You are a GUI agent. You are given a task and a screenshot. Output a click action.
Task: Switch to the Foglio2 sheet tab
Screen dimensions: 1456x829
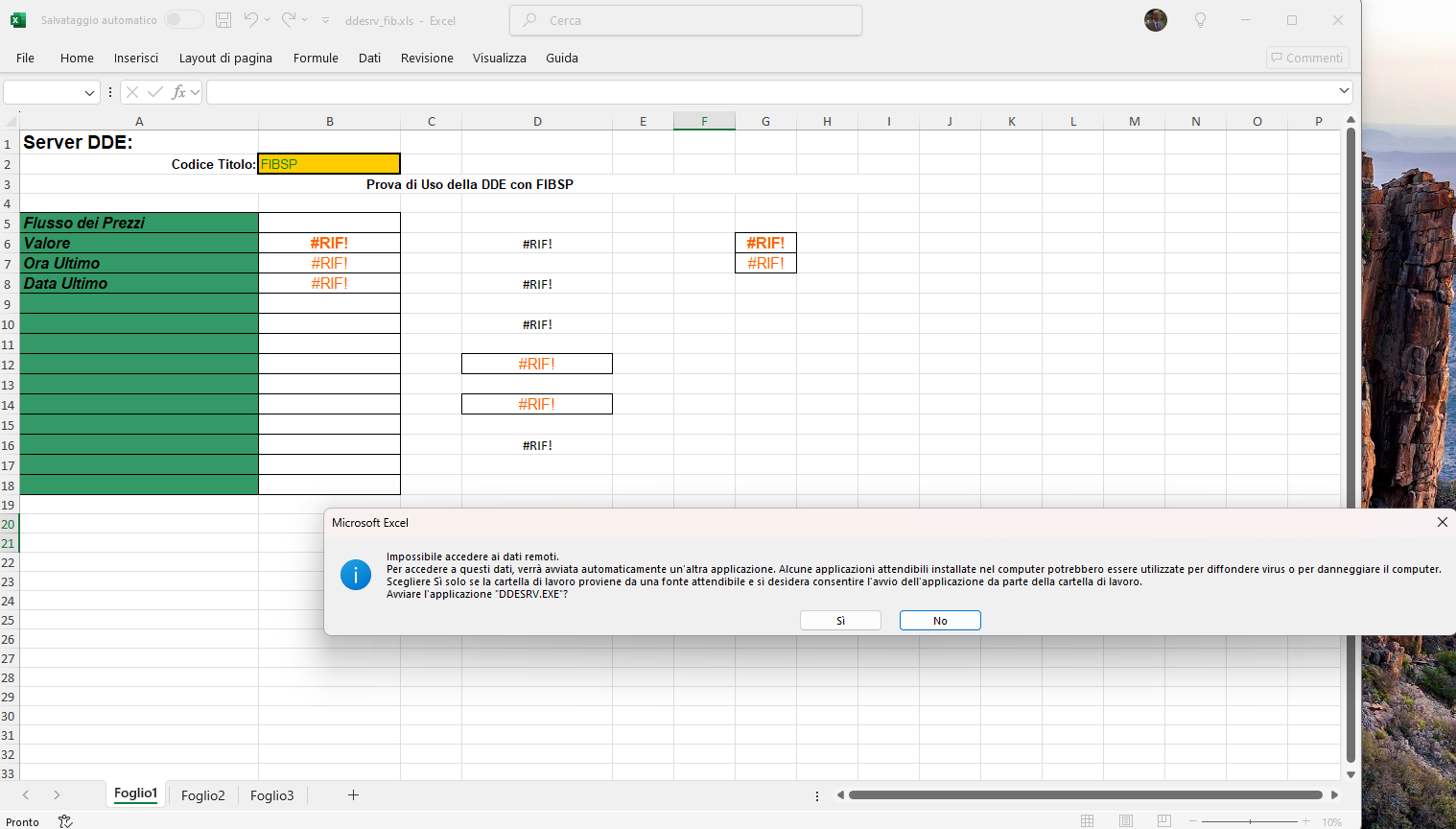(203, 795)
